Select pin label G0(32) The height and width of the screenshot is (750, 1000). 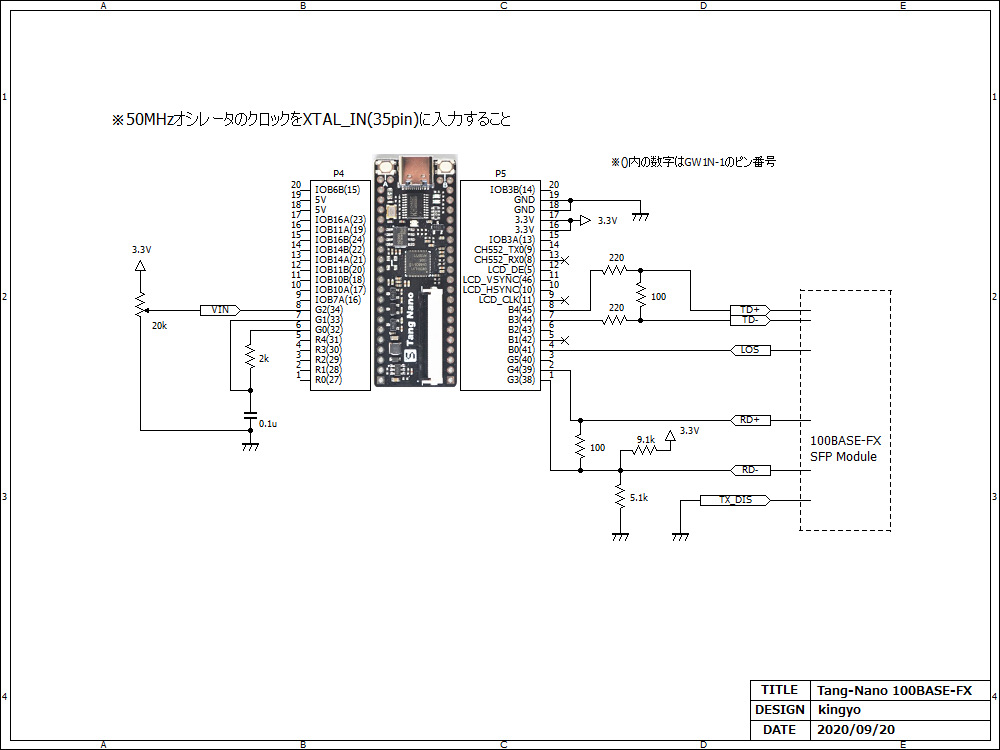328,330
